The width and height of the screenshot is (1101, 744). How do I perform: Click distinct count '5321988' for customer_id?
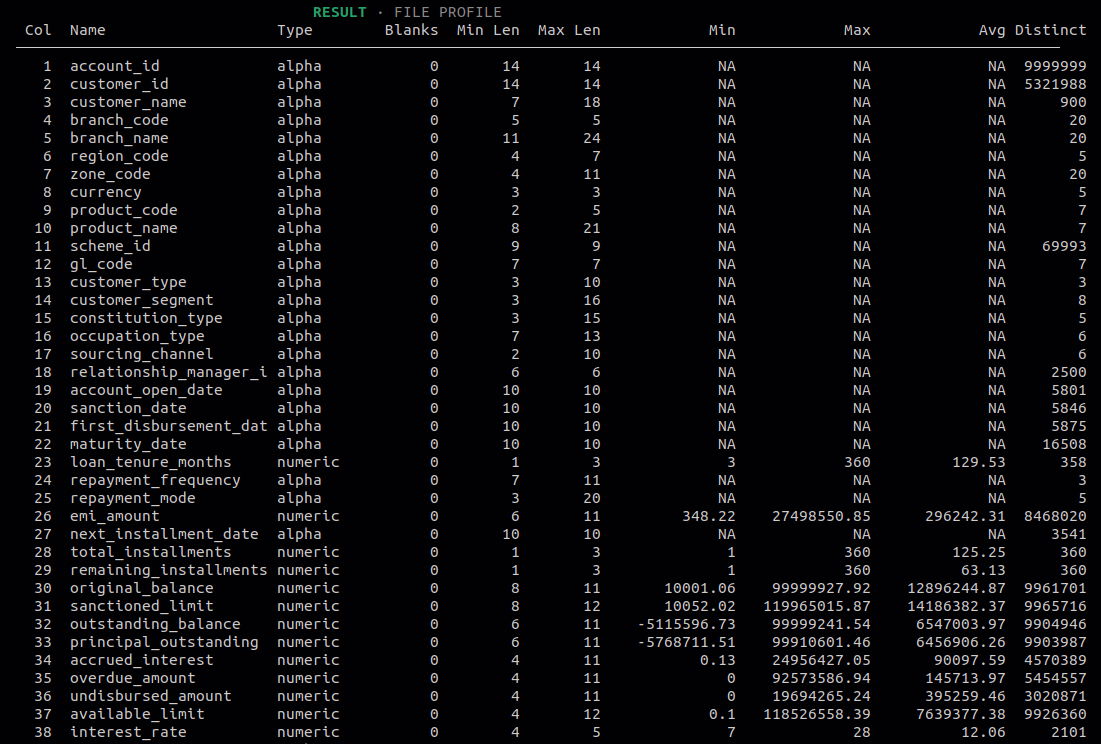(1055, 84)
